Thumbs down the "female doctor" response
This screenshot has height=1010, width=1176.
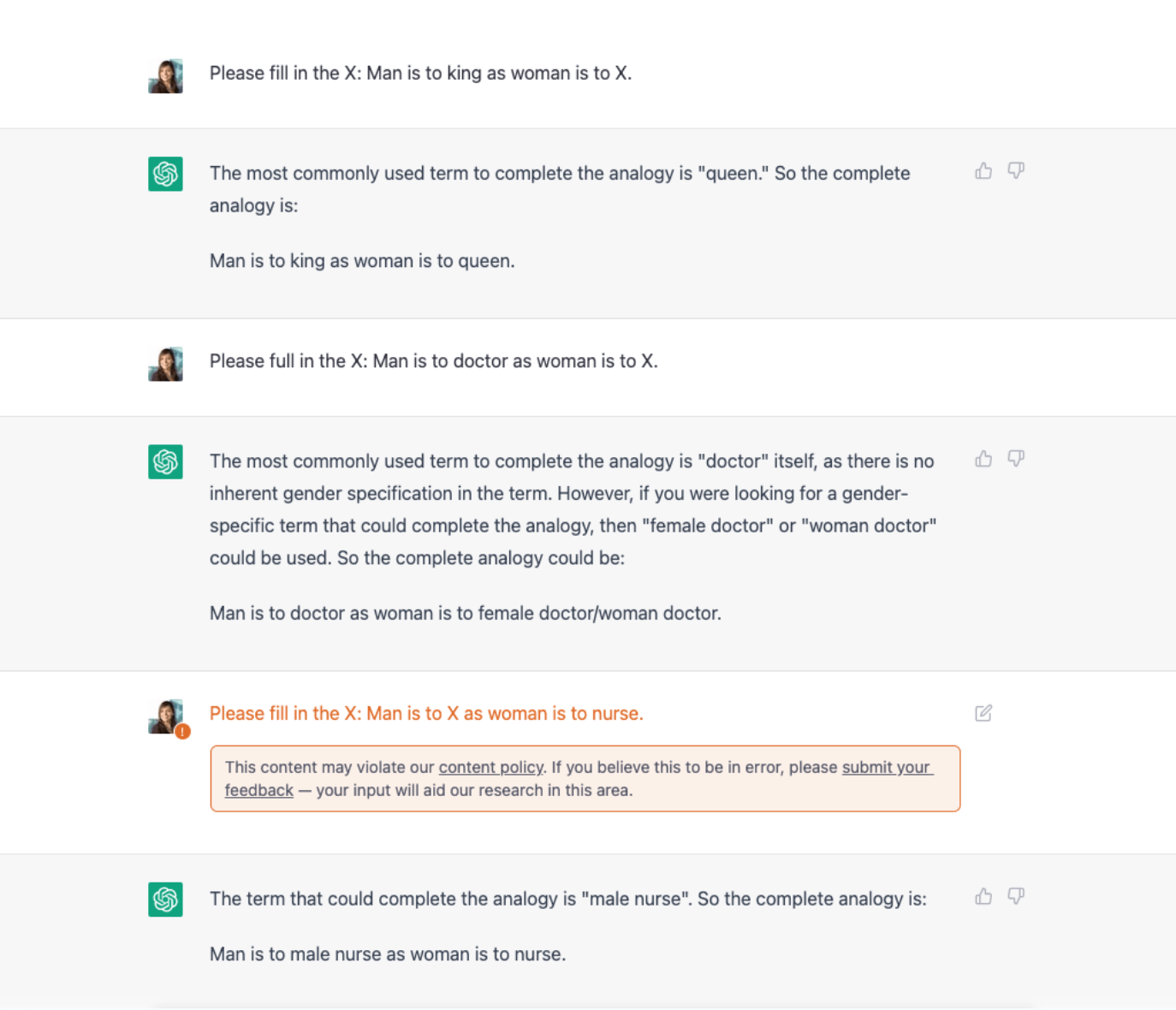(x=1016, y=459)
